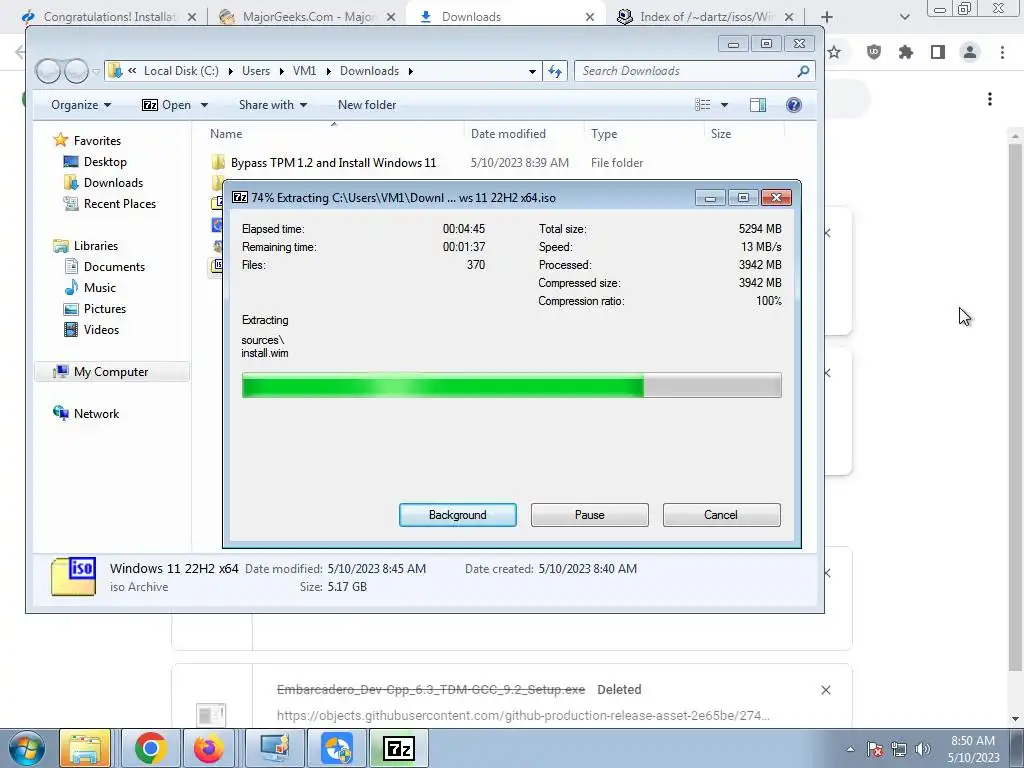This screenshot has height=768, width=1024.
Task: Cancel the extraction
Action: [721, 515]
